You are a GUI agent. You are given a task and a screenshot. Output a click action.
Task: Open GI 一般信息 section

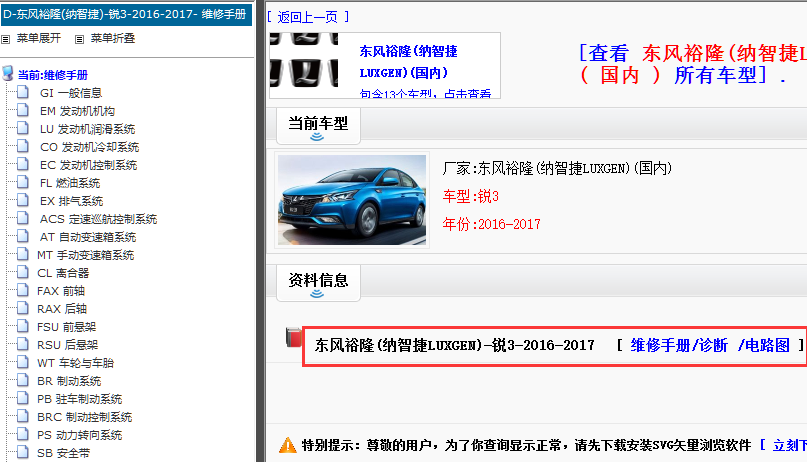[x=71, y=93]
